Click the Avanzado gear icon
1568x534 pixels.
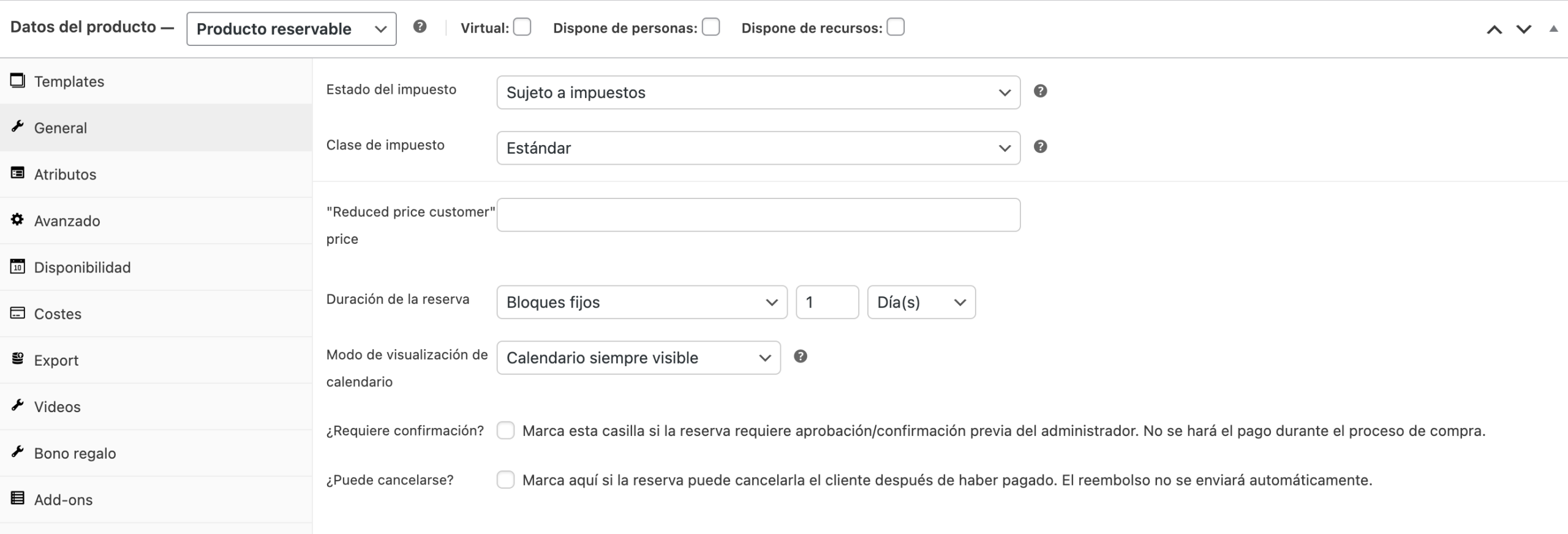click(18, 220)
